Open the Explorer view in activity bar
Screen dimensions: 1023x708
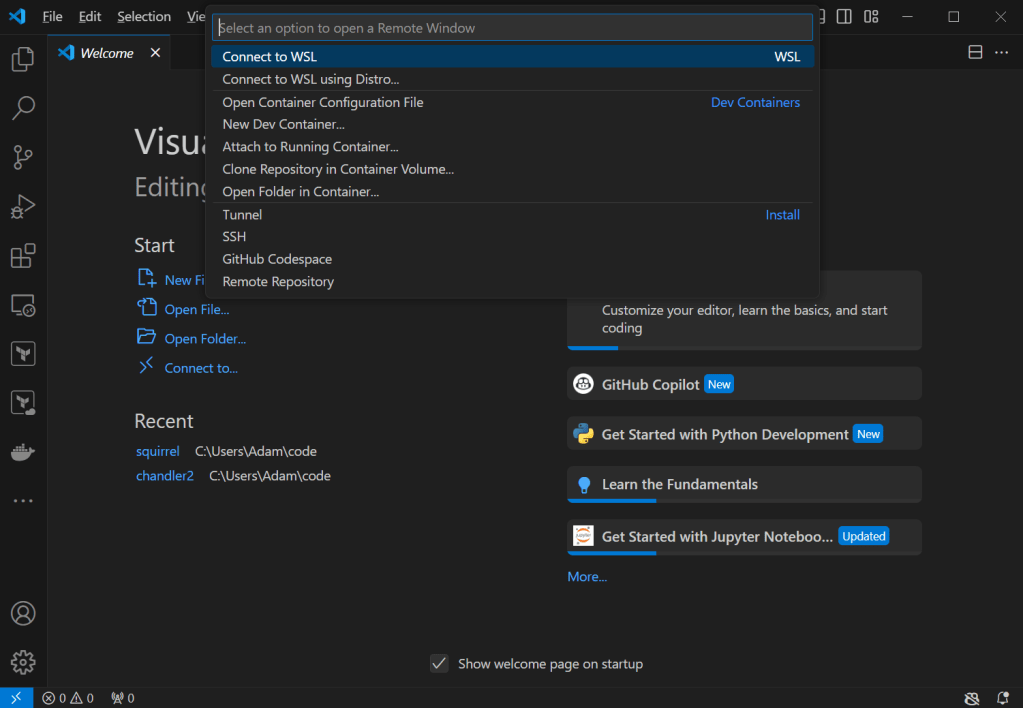coord(23,60)
